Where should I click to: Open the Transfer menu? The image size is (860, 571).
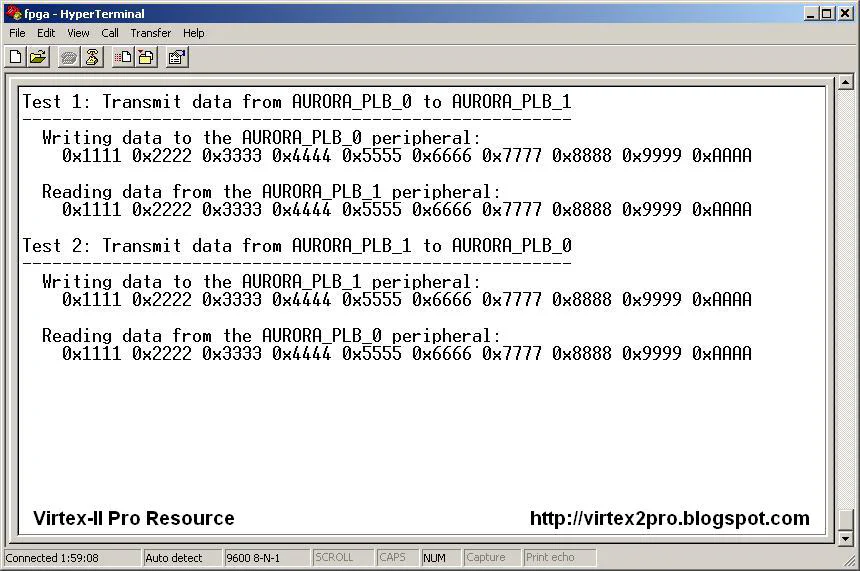coord(150,33)
